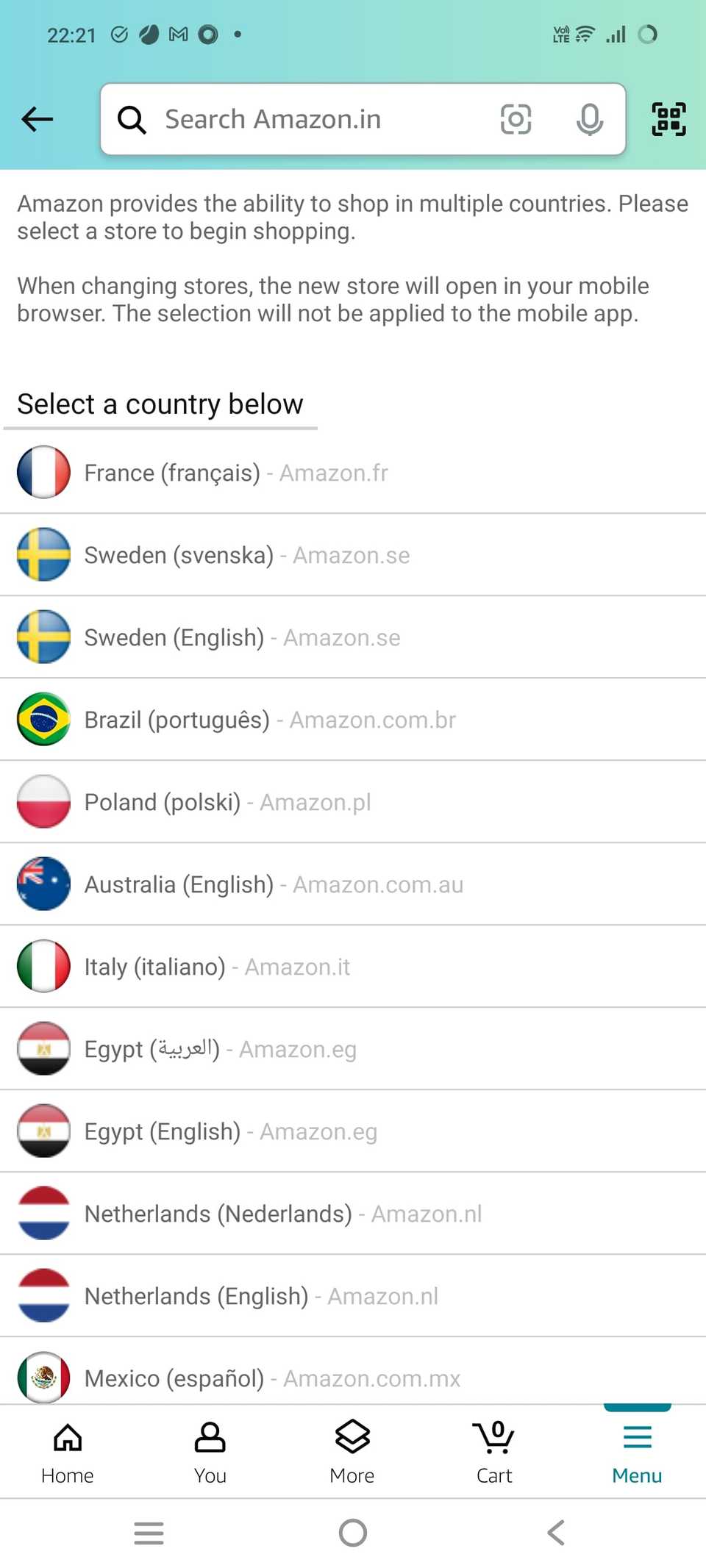Pick Poland (polski) Amazon.pl

point(227,802)
